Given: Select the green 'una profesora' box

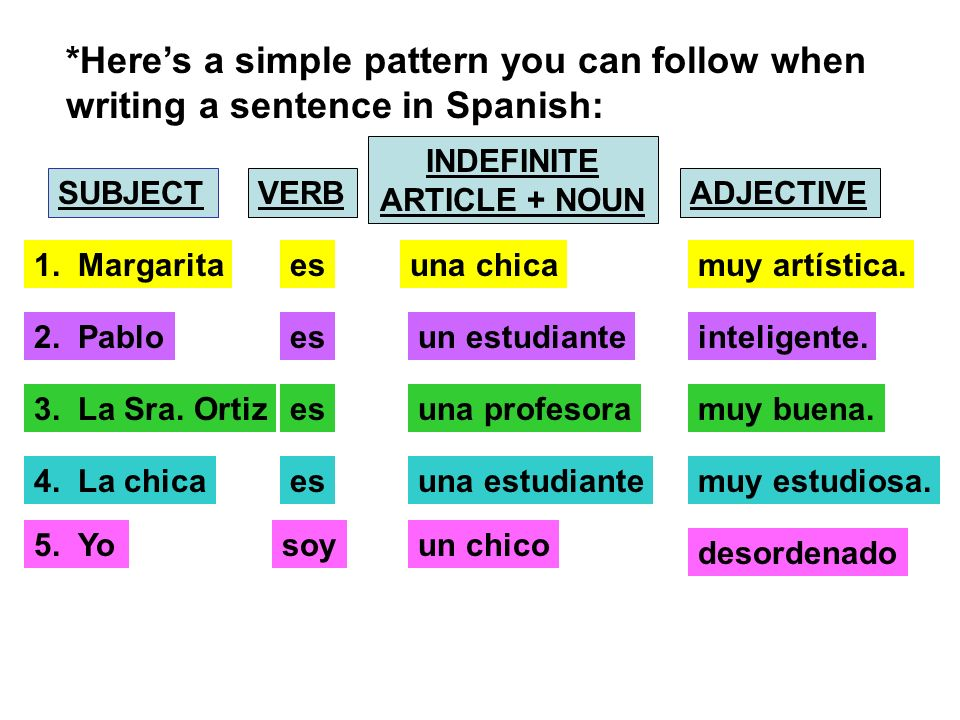Looking at the screenshot, I should point(525,408).
